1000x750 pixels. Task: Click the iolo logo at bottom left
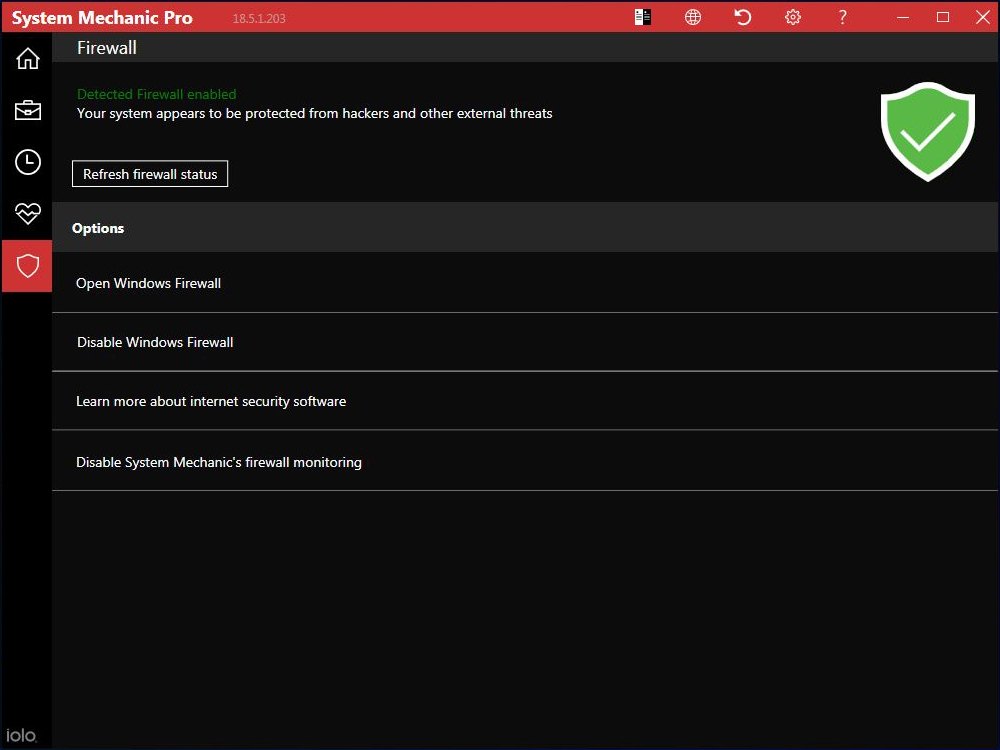point(23,734)
